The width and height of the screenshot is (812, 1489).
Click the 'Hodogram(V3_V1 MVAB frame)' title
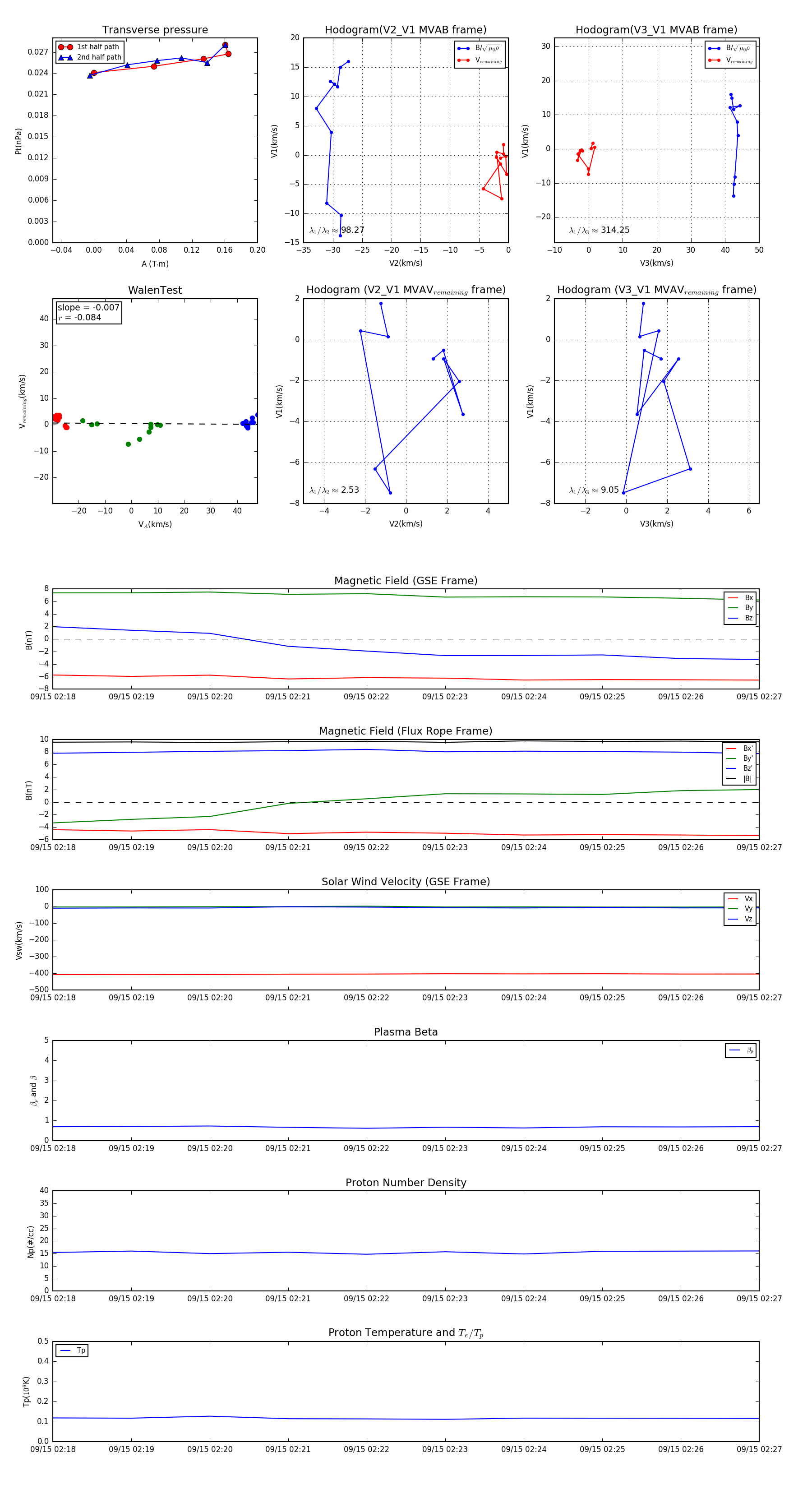pos(656,29)
